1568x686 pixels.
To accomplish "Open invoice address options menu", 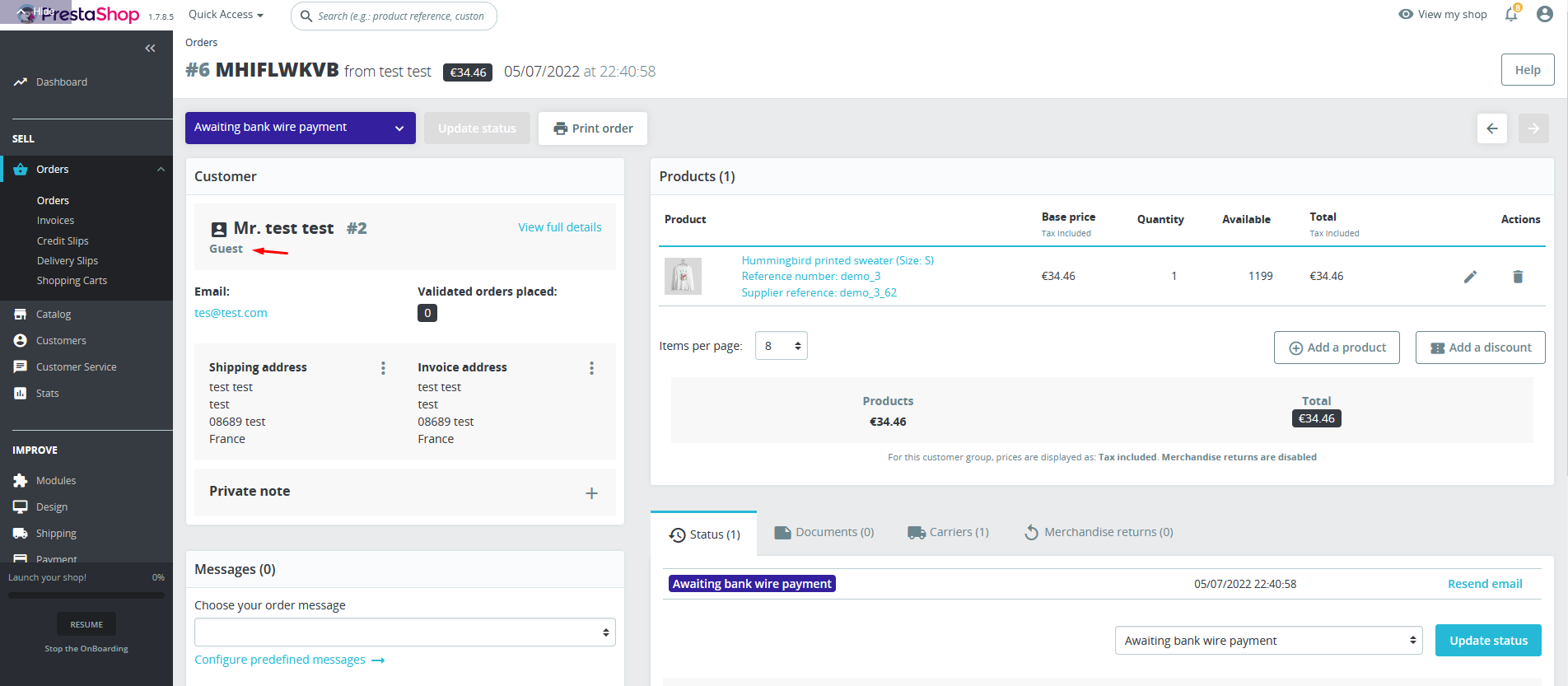I will [x=591, y=368].
